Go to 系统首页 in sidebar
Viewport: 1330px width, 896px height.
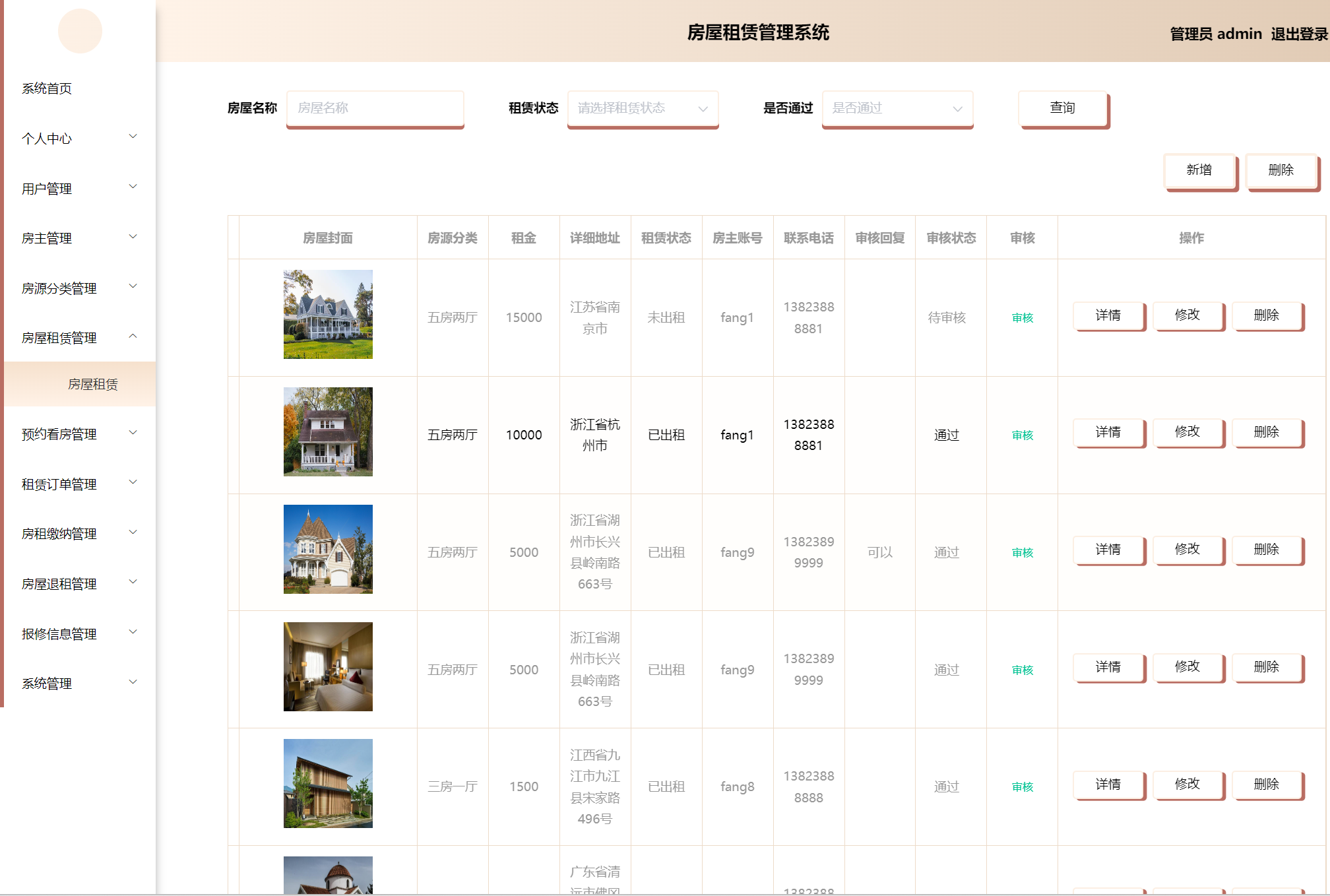[x=47, y=88]
